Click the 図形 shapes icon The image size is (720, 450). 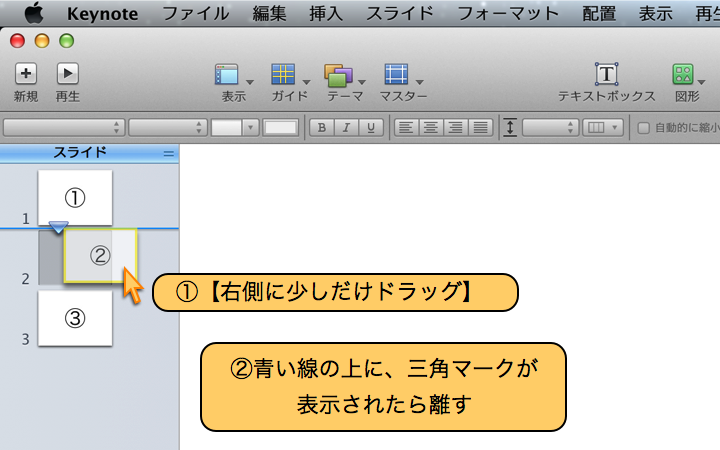coord(683,74)
